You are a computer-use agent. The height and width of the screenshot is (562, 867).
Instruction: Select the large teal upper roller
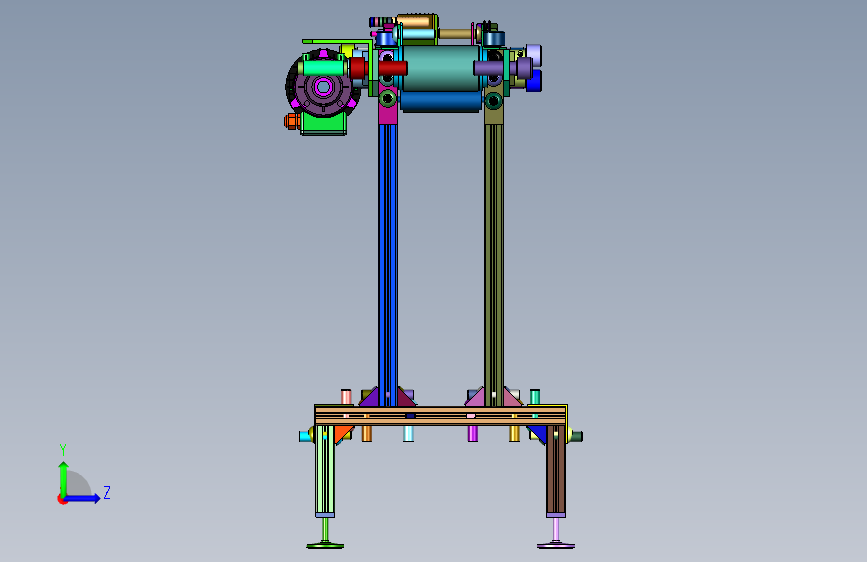click(x=441, y=68)
